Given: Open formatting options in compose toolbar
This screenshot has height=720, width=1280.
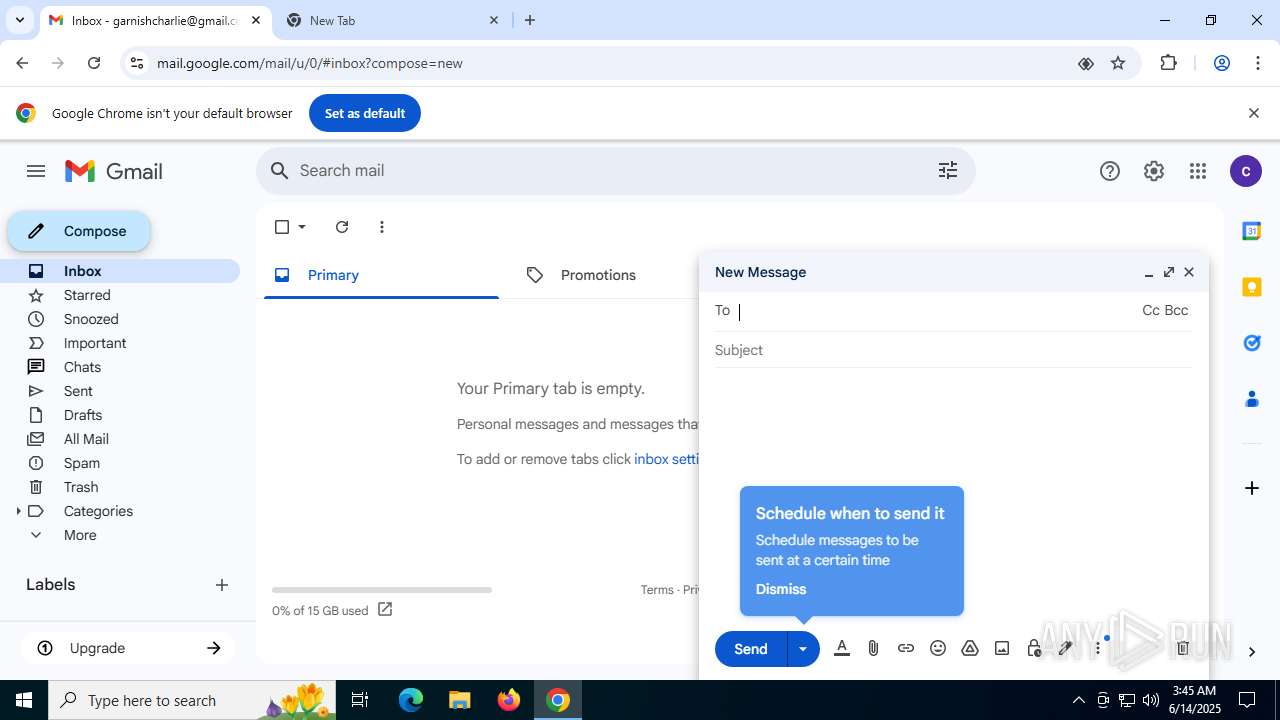Looking at the screenshot, I should coord(842,648).
